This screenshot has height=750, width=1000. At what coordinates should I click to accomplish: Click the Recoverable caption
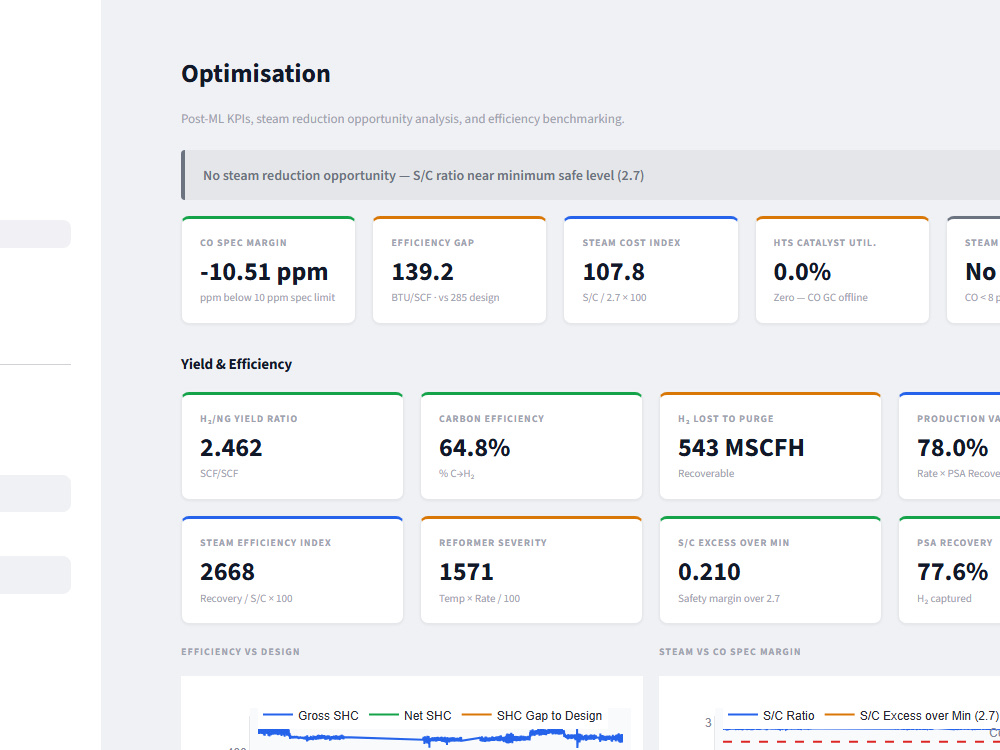706,473
